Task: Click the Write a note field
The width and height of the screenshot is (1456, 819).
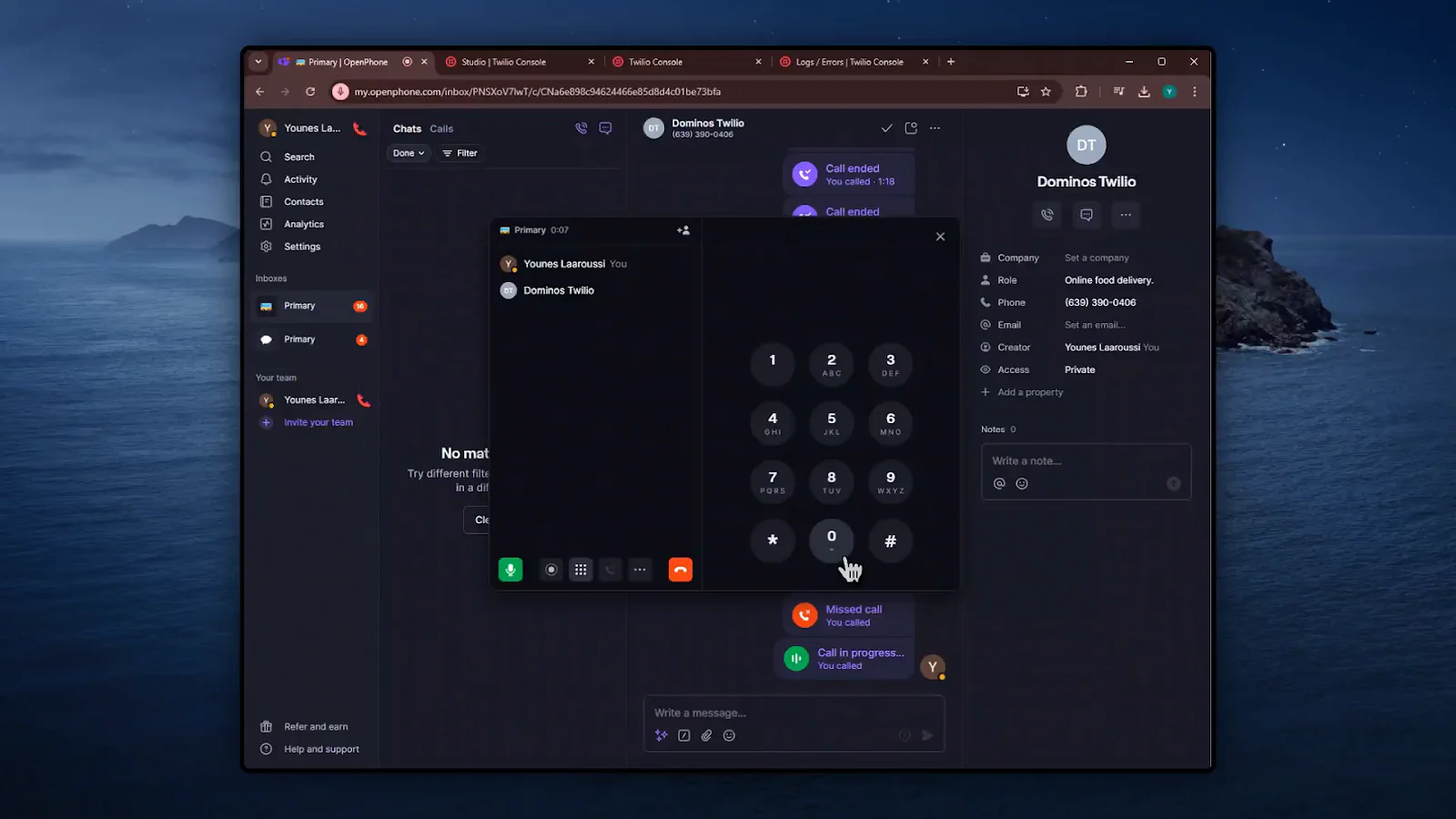Action: [x=1086, y=461]
